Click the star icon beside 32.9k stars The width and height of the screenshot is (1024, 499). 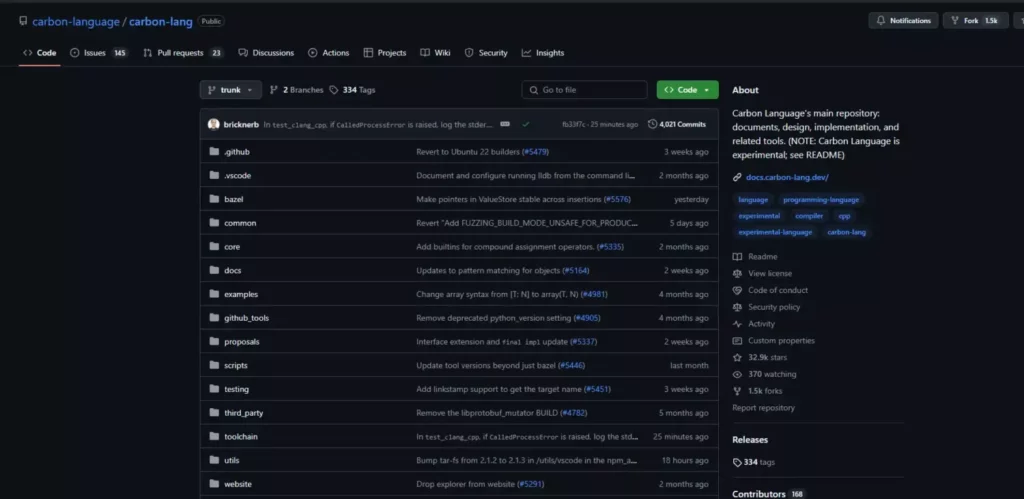click(x=737, y=357)
